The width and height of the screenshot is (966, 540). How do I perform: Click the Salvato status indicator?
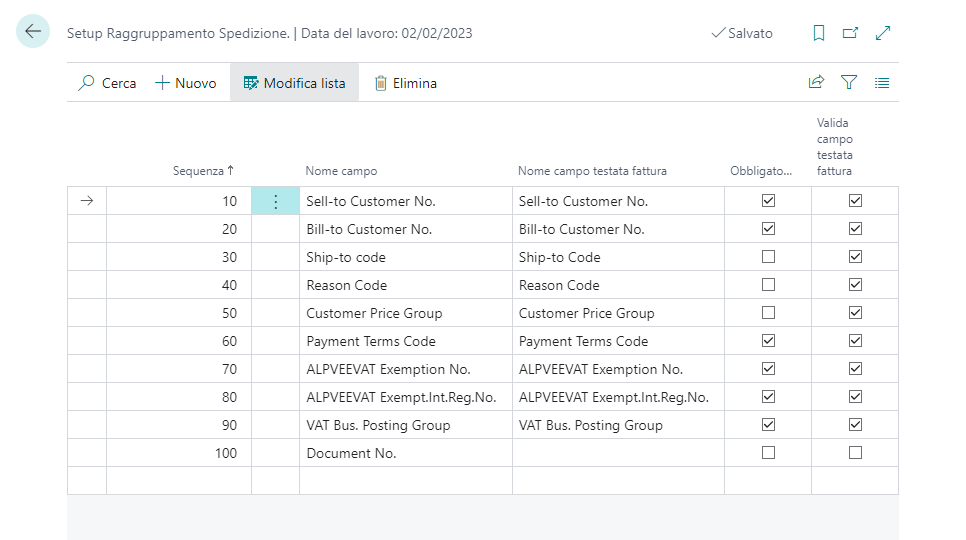tap(741, 33)
